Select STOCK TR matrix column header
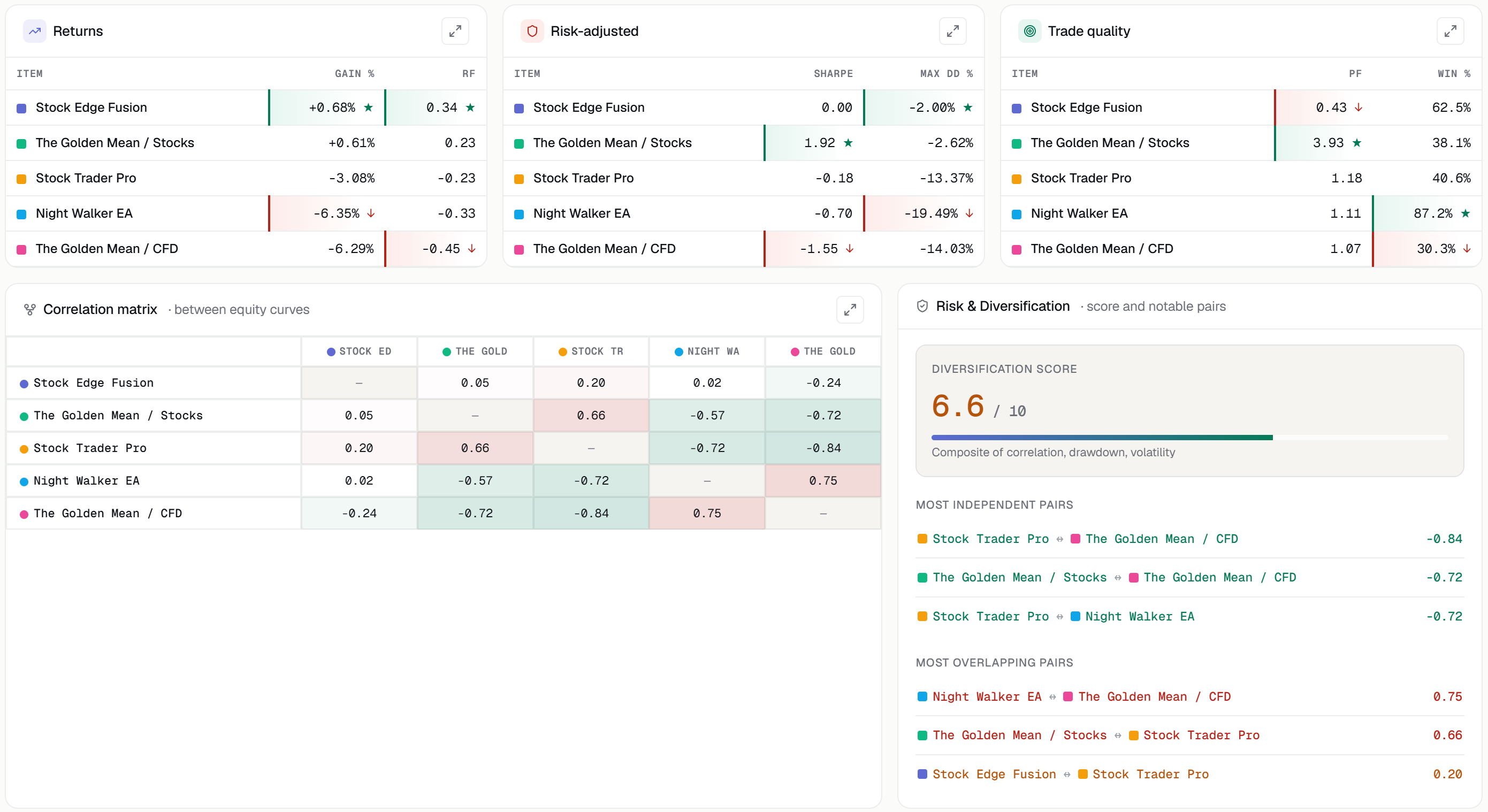Screen dimensions: 1488x812 (x=591, y=351)
